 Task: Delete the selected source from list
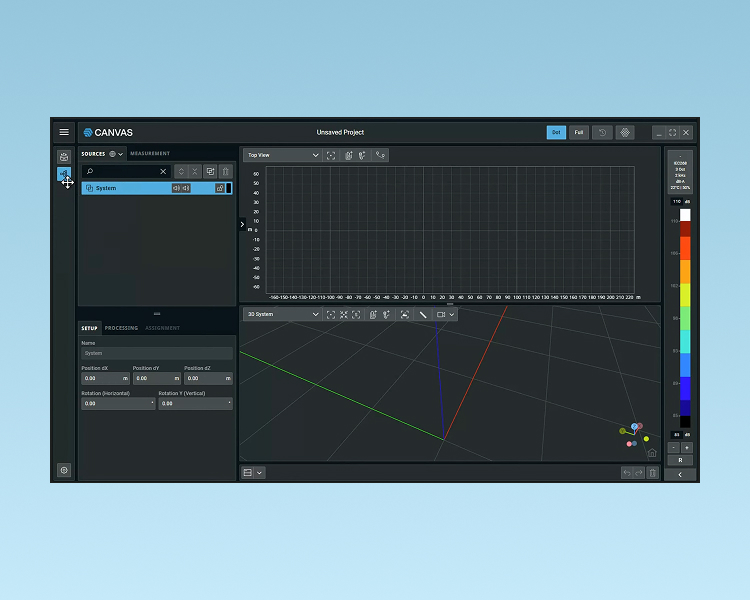226,171
